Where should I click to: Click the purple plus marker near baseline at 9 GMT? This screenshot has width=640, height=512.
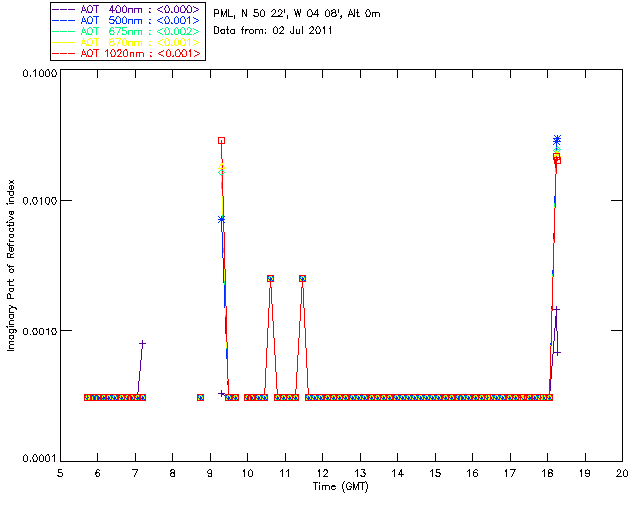(221, 394)
